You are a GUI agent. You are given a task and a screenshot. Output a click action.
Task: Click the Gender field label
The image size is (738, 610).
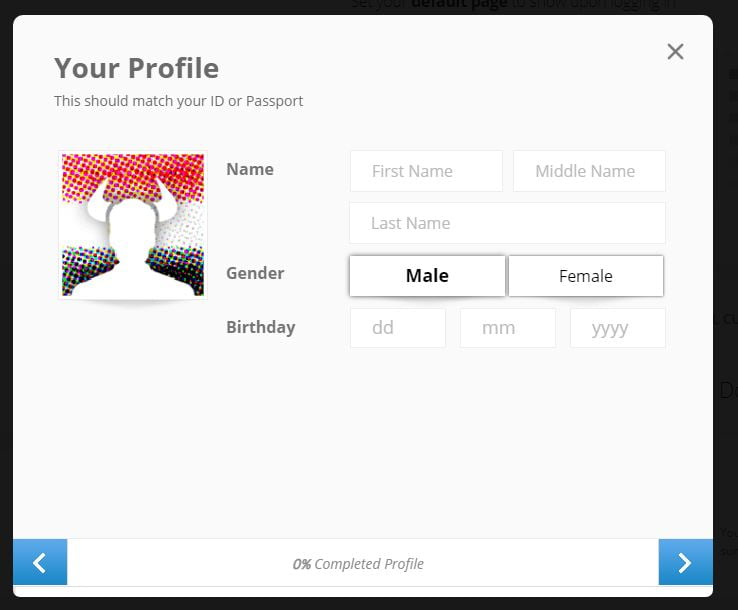click(255, 273)
